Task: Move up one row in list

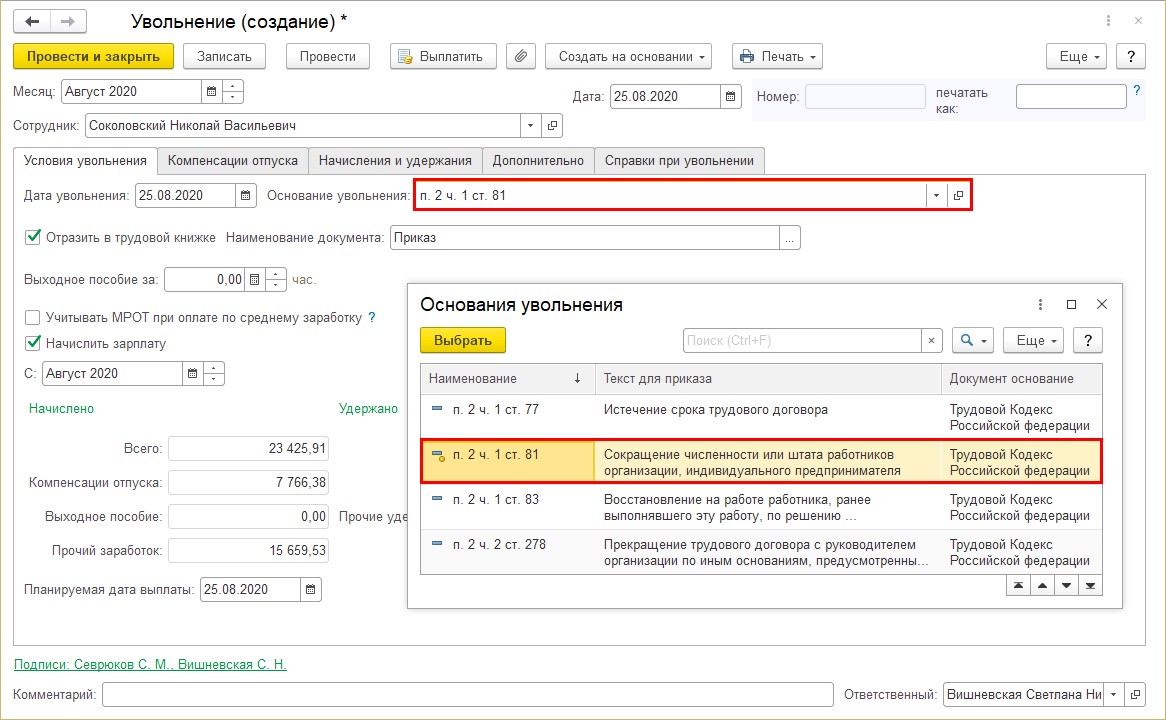Action: 1043,586
